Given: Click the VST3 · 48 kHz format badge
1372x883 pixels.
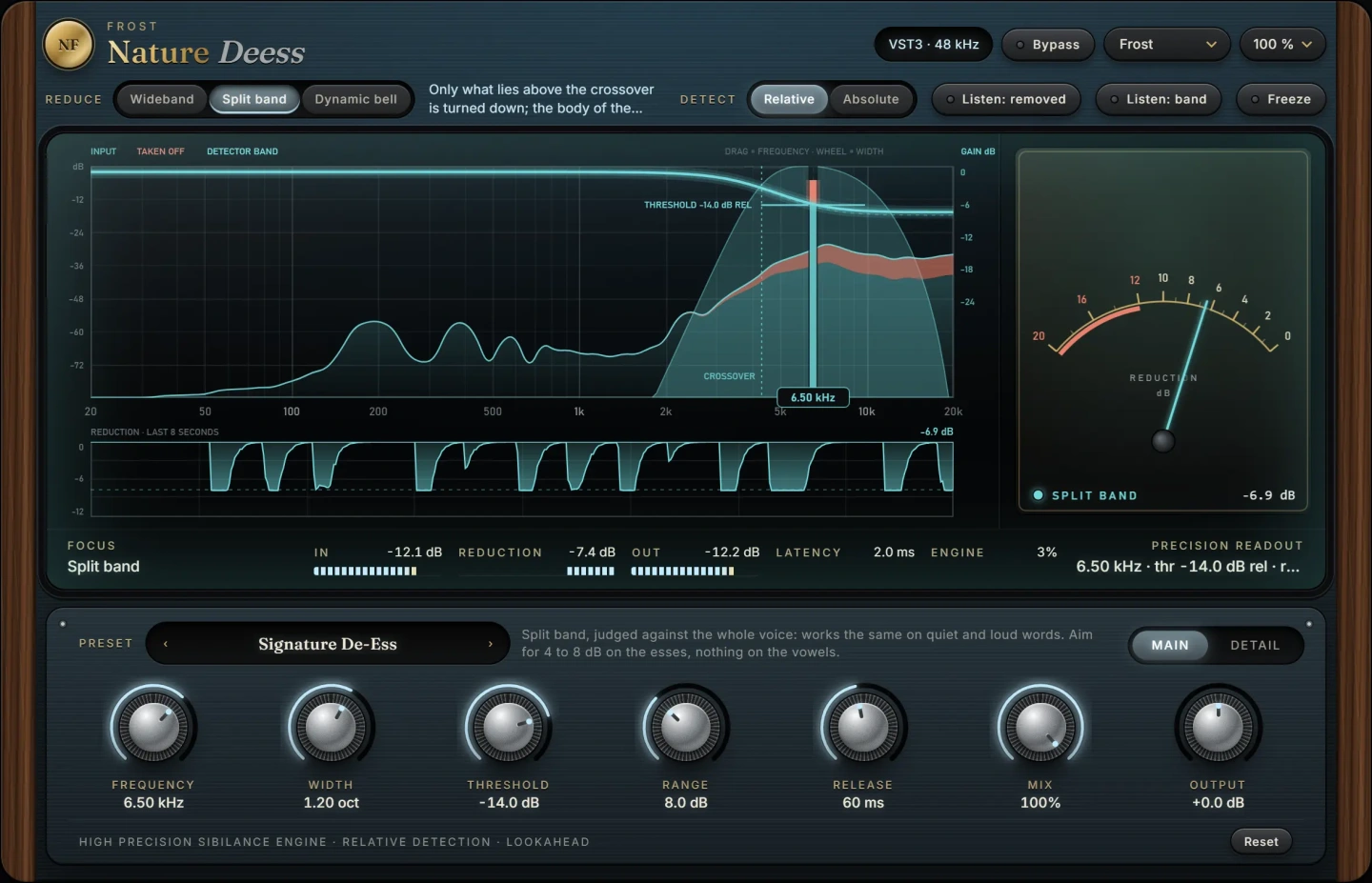Looking at the screenshot, I should [x=934, y=44].
